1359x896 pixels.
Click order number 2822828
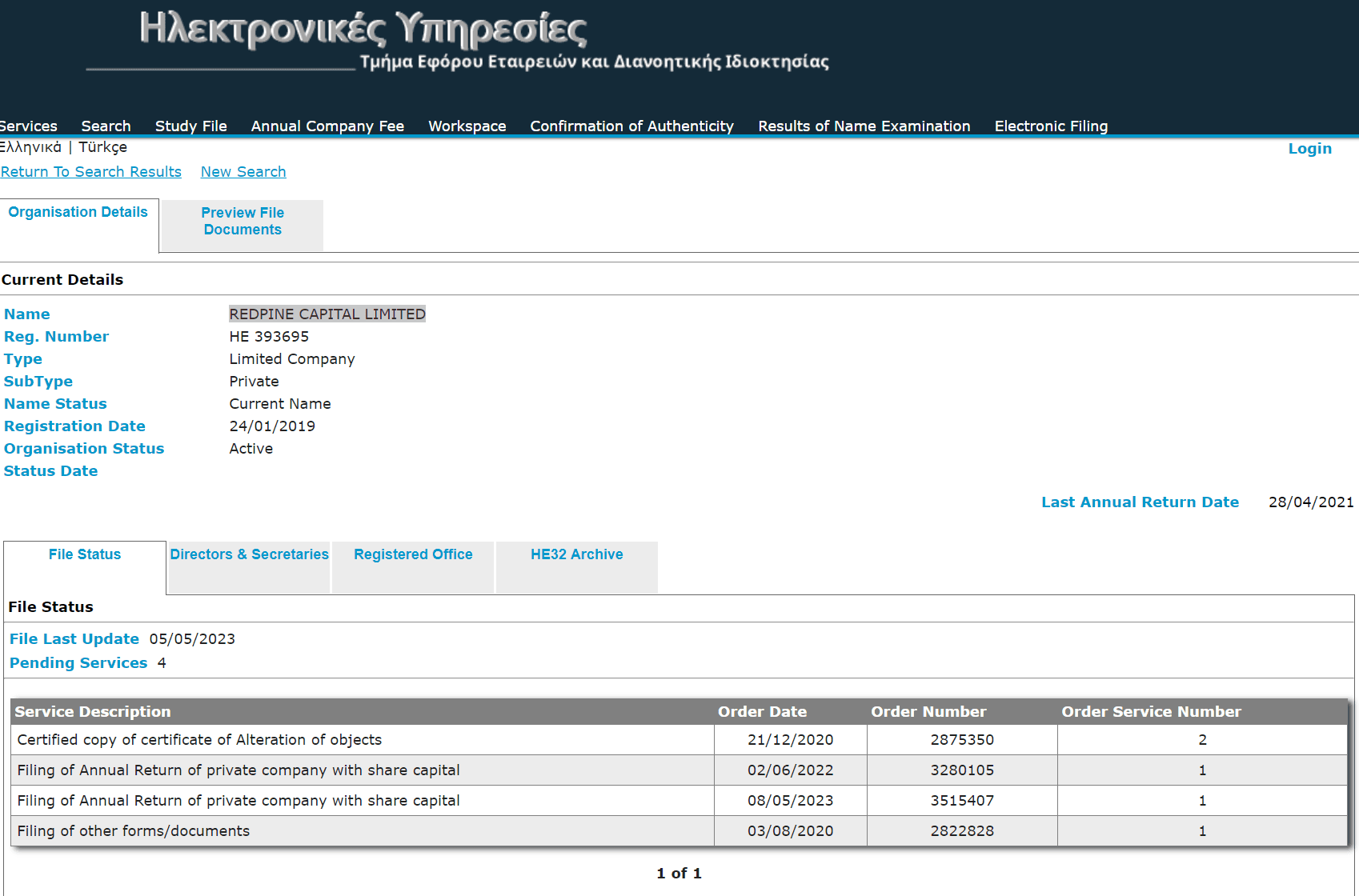tap(962, 831)
